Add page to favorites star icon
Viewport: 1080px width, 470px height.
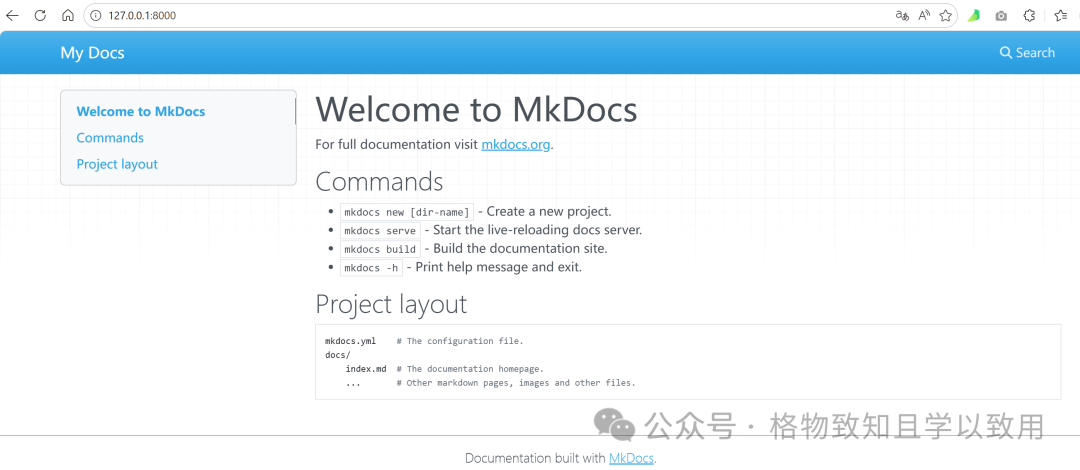coord(946,15)
